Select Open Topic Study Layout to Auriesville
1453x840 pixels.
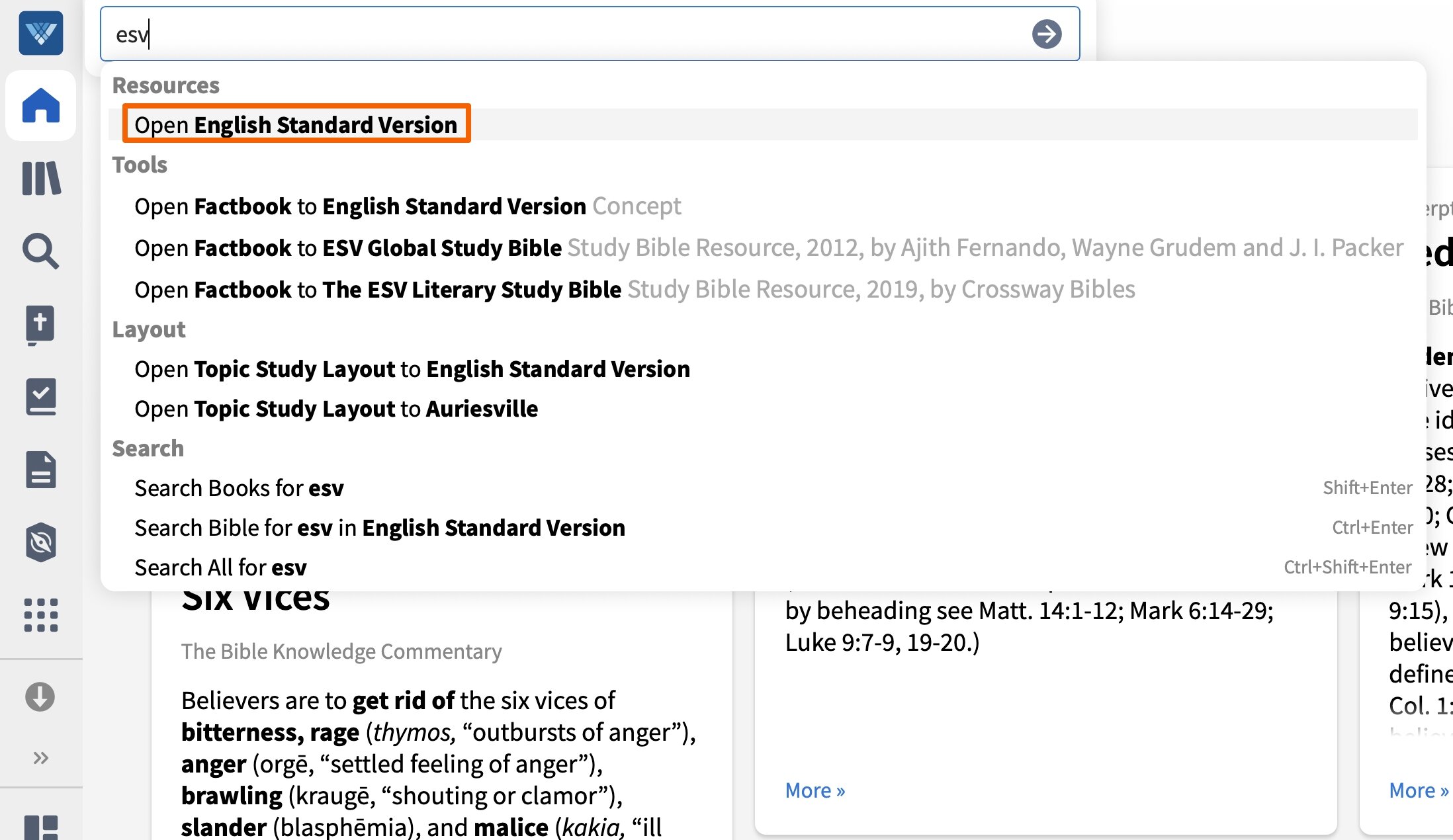(336, 409)
